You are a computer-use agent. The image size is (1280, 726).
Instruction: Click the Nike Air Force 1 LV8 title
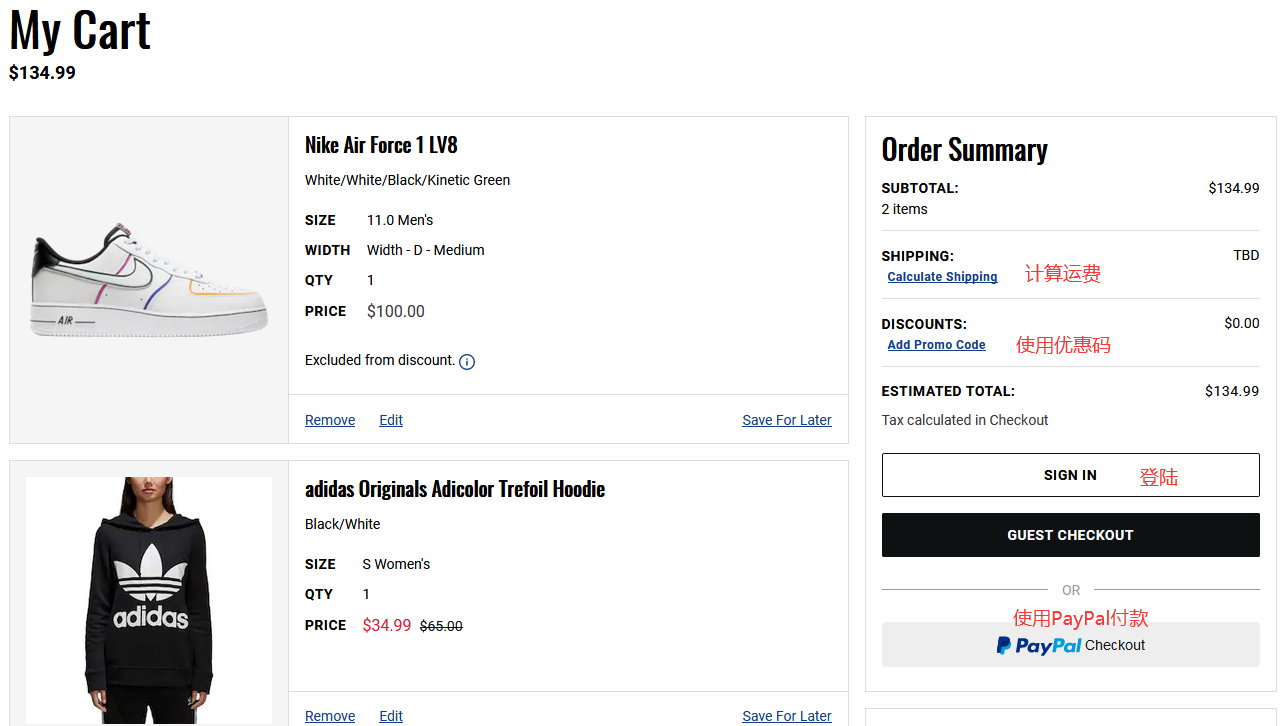pos(381,145)
